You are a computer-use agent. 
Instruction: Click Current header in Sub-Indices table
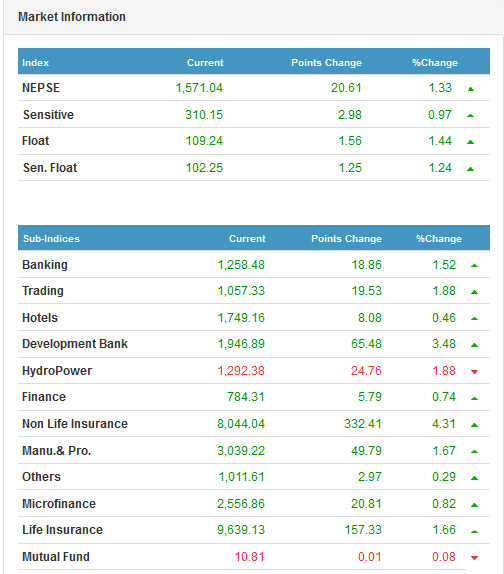point(247,239)
